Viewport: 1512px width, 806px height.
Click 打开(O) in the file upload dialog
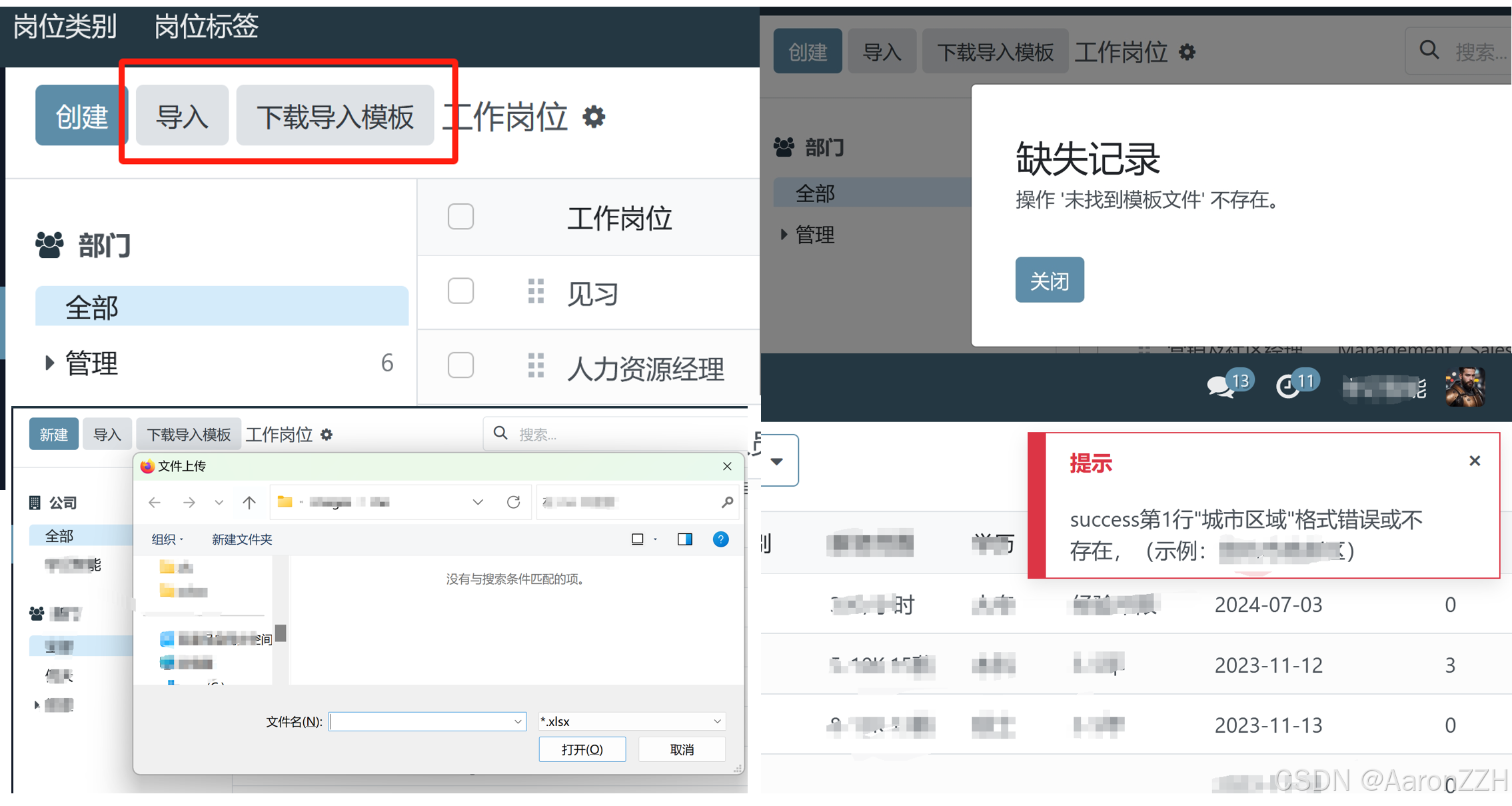coord(582,749)
